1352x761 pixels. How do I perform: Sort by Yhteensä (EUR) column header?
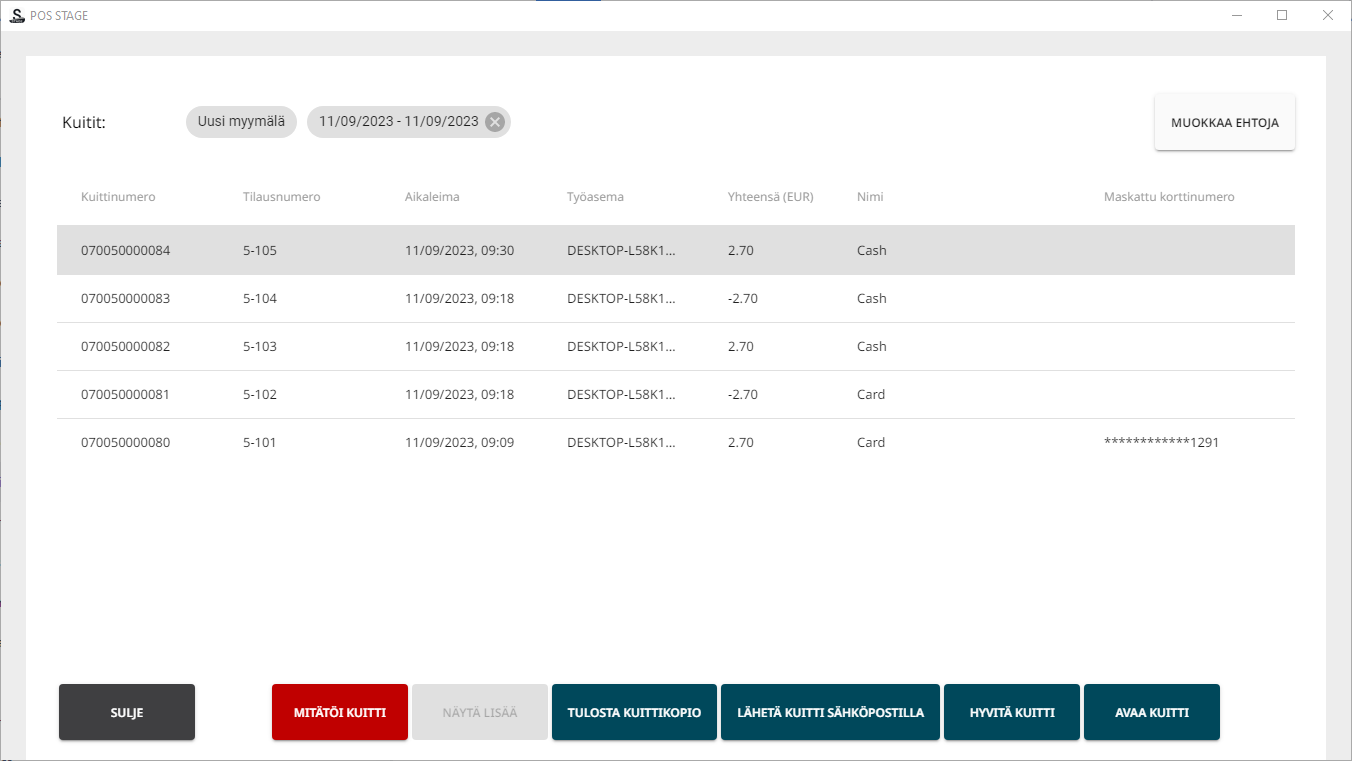[770, 197]
